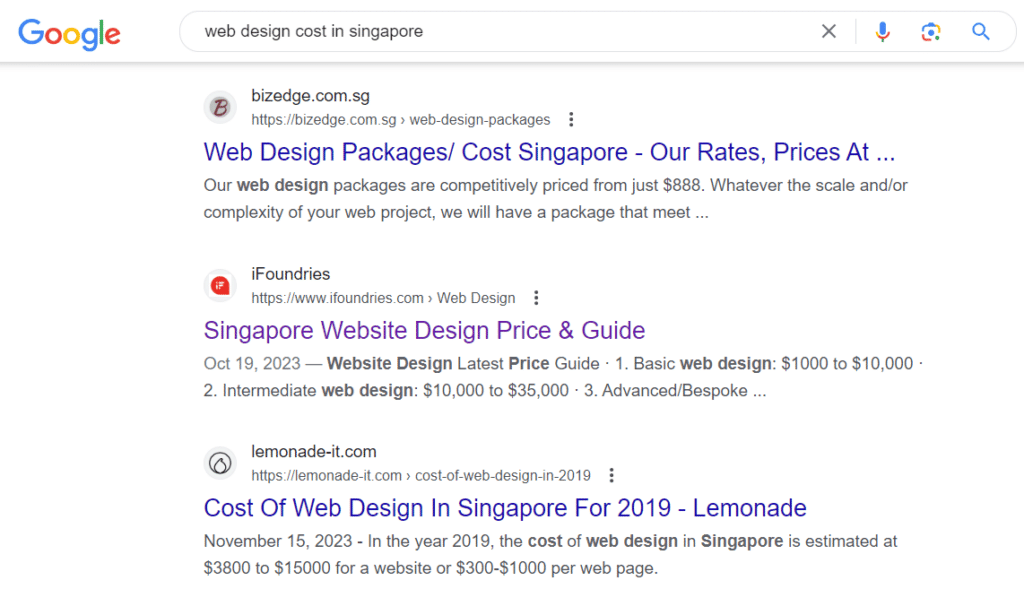The width and height of the screenshot is (1024, 615).
Task: Click the lemonade-it cost-of-web-design-in-2019 URL
Action: click(421, 476)
